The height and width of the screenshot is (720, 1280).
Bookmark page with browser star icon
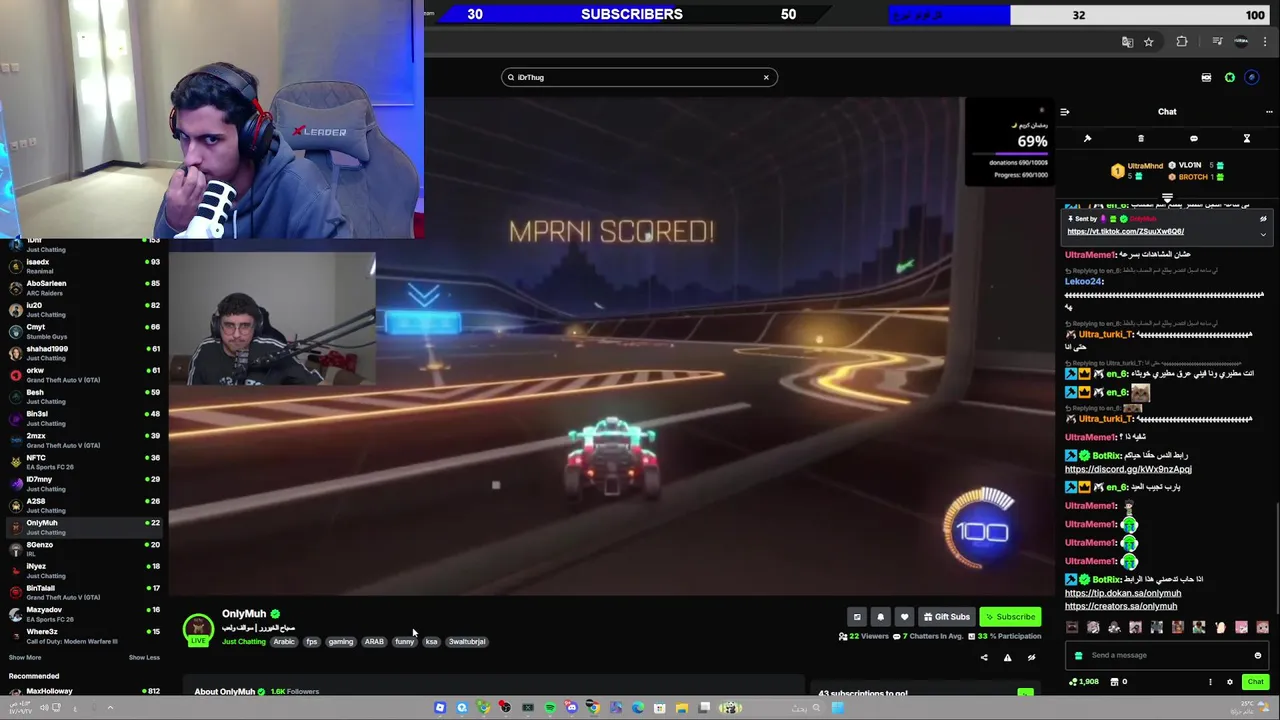point(1149,42)
